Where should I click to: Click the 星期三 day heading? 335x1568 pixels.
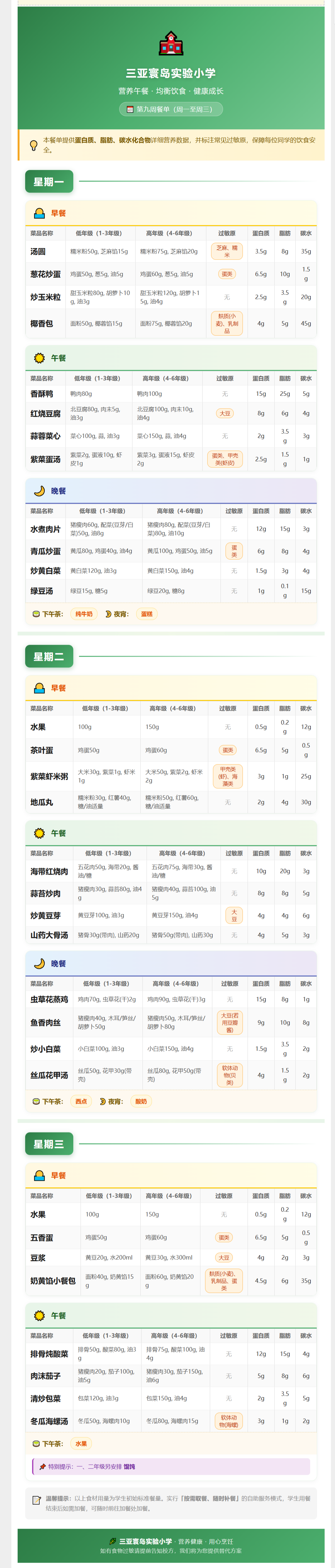(49, 1144)
